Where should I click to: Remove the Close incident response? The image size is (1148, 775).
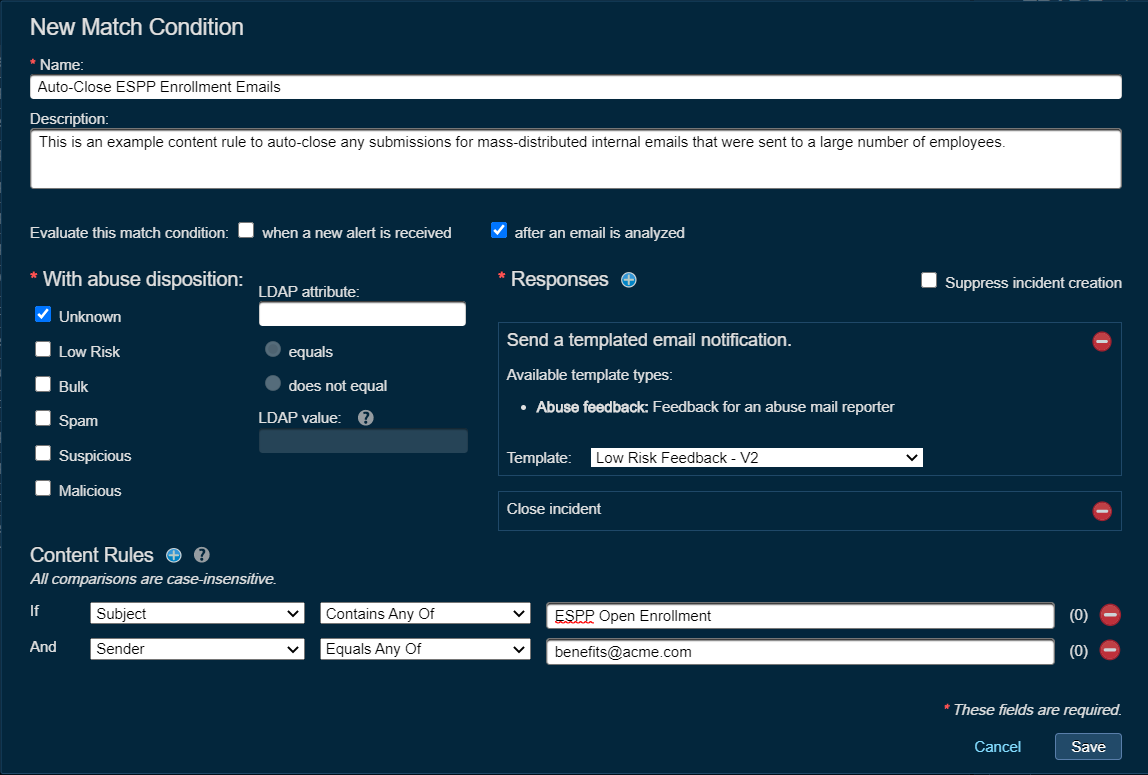click(x=1101, y=511)
